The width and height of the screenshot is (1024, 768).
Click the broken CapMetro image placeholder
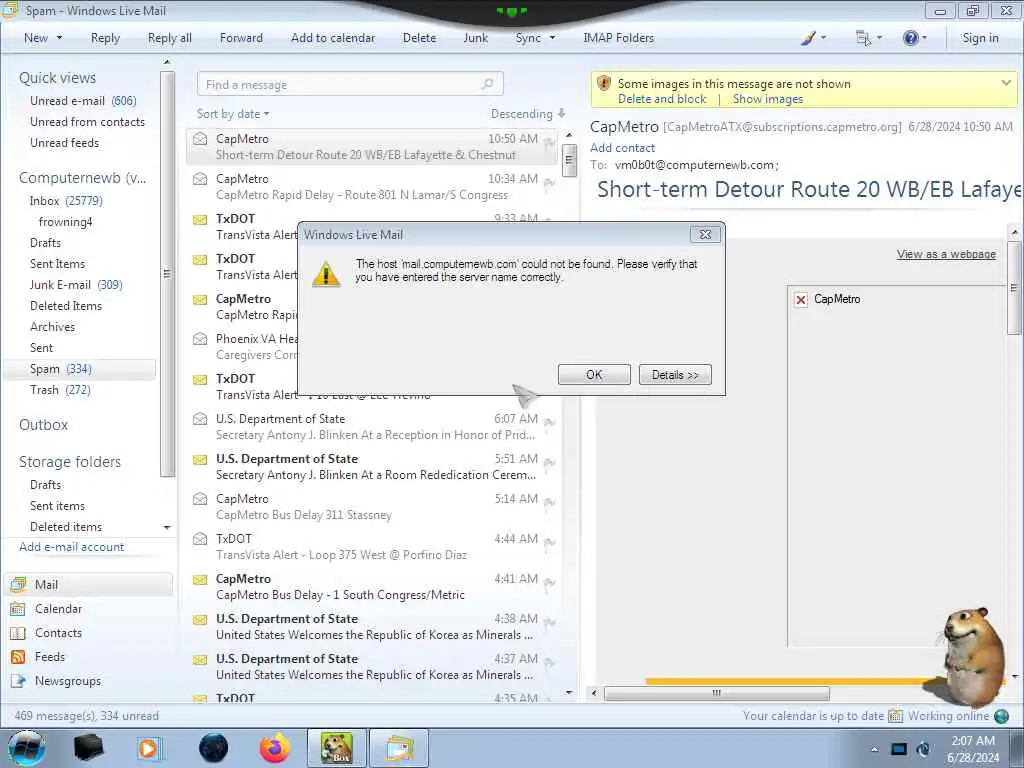point(801,299)
